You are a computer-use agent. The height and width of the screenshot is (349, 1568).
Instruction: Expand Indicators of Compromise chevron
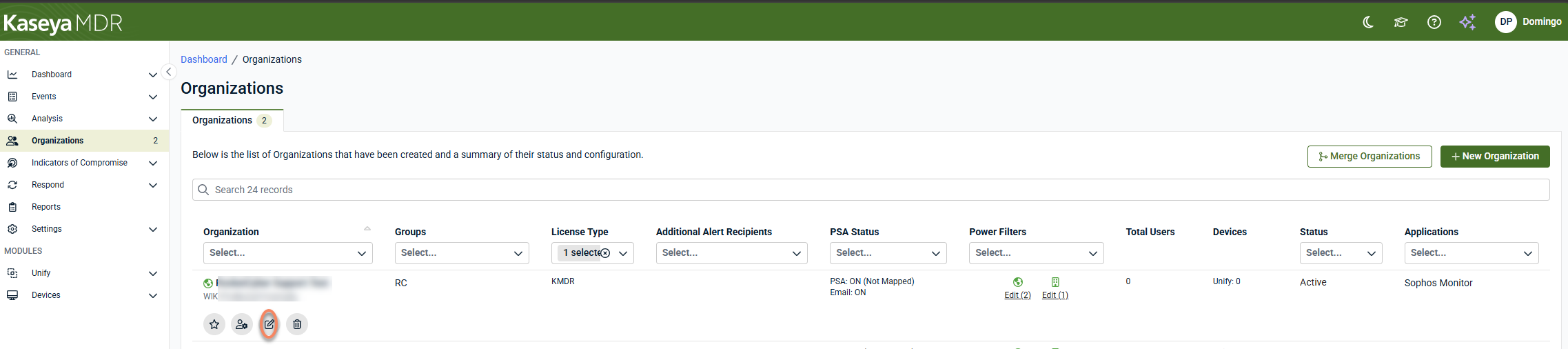153,163
